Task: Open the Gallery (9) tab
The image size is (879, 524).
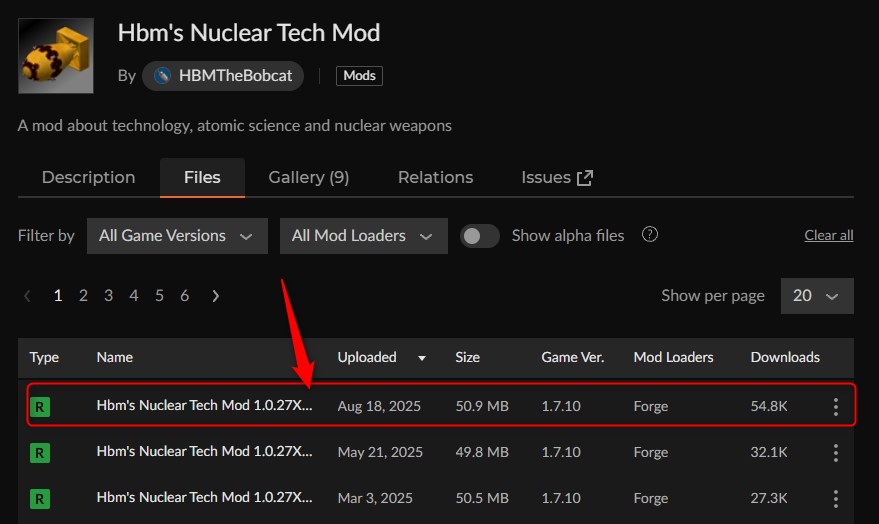Action: click(309, 178)
